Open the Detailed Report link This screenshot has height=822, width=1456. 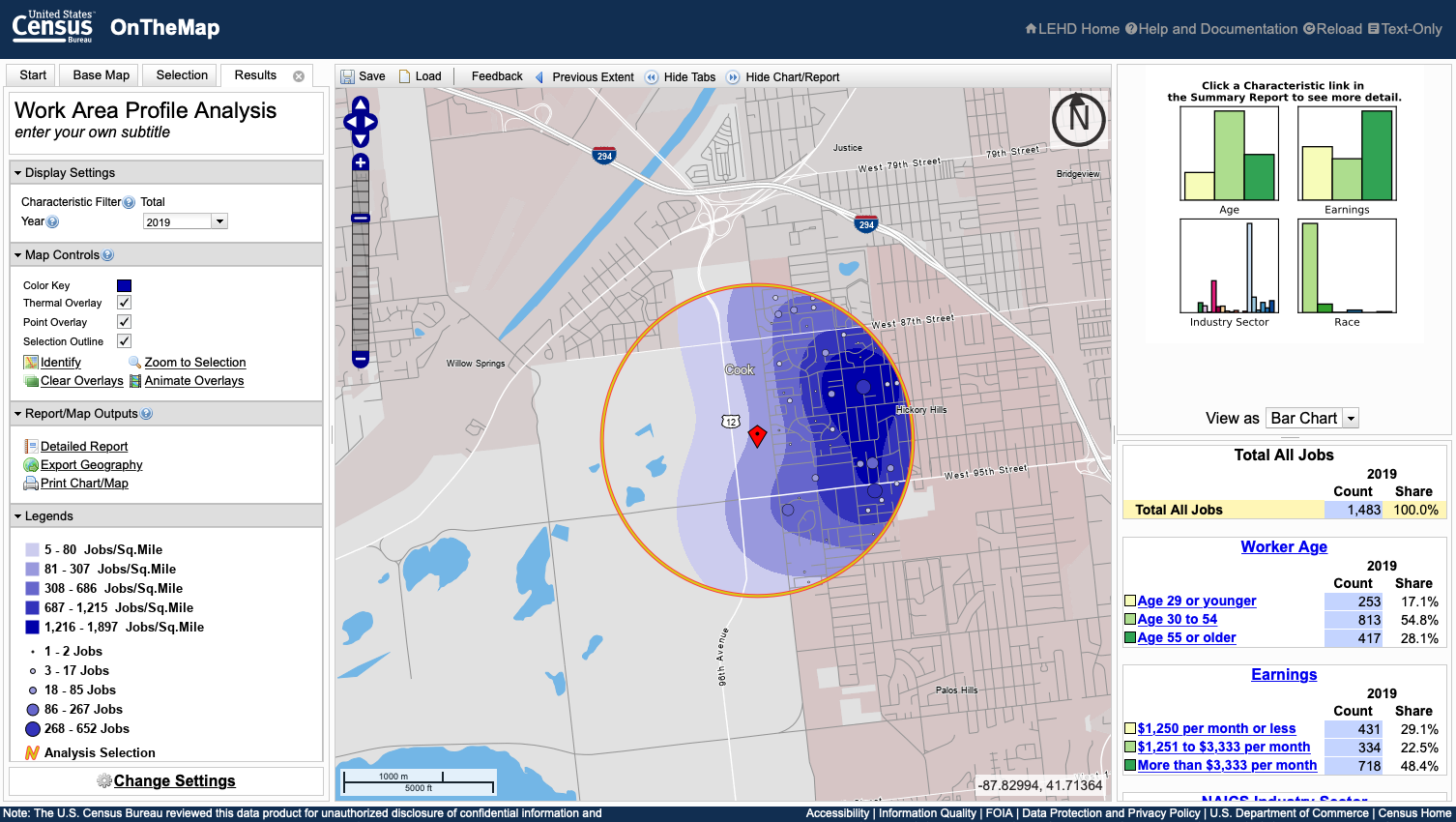85,446
